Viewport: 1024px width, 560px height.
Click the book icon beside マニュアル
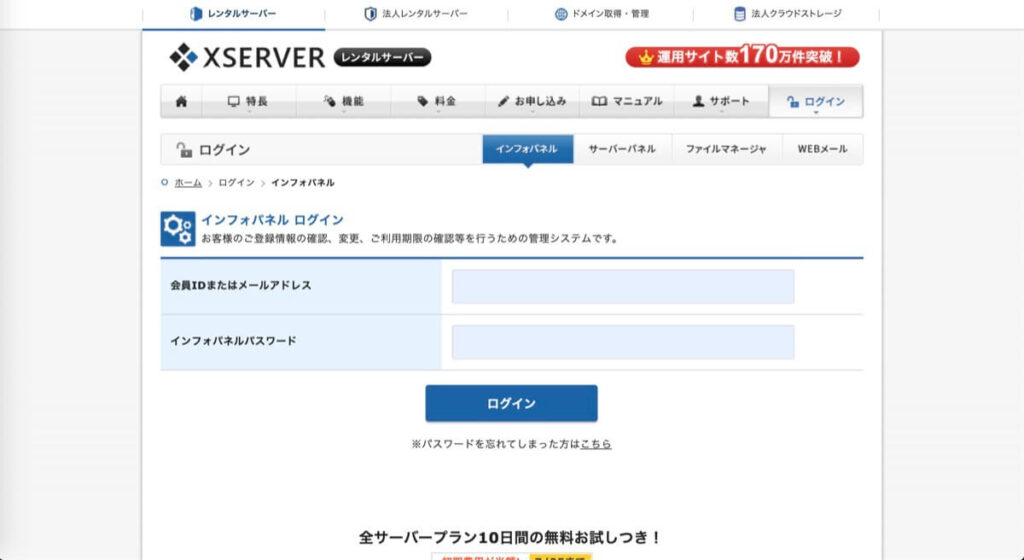[599, 101]
